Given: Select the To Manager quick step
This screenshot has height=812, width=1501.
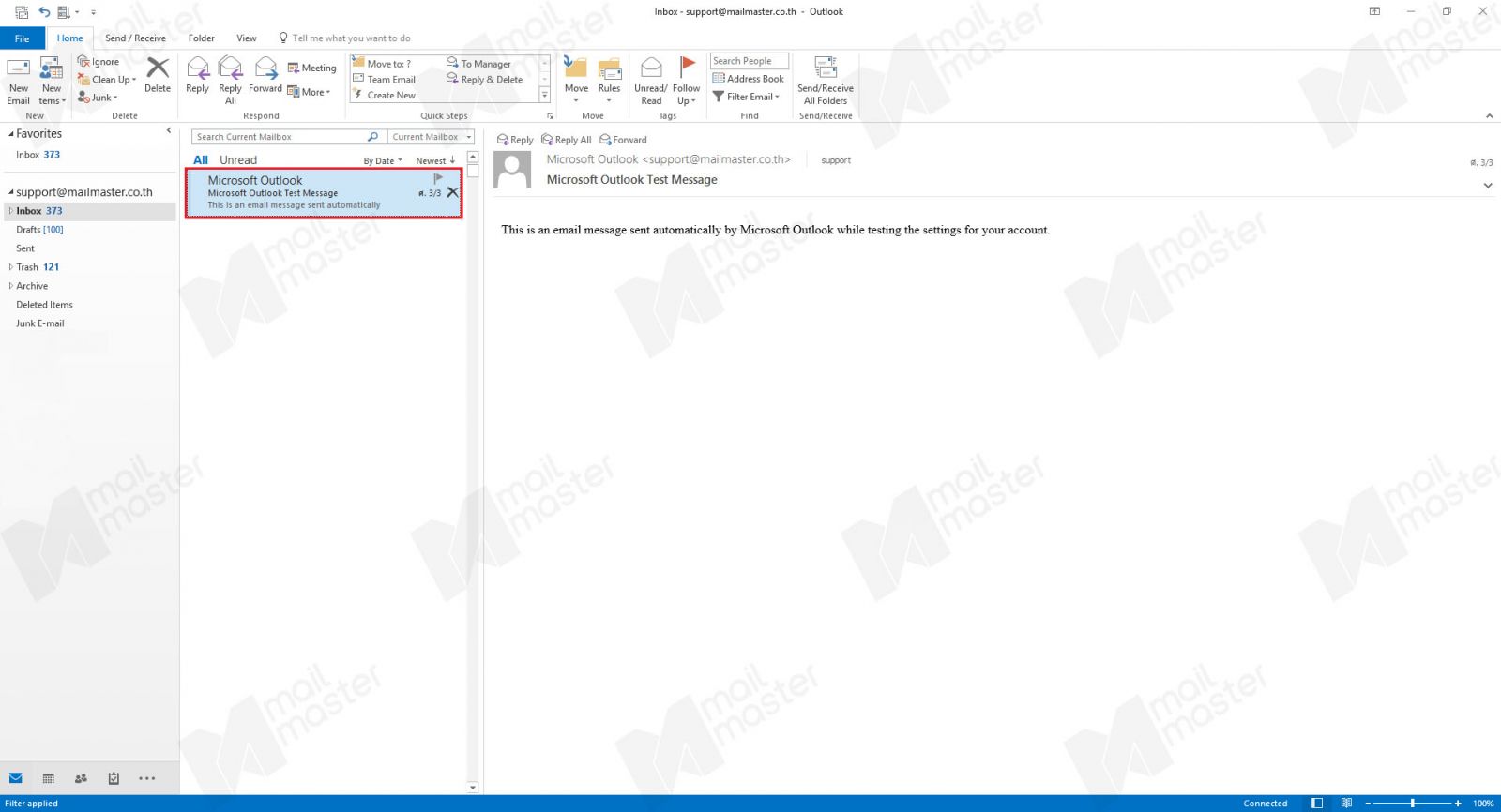Looking at the screenshot, I should (x=479, y=64).
